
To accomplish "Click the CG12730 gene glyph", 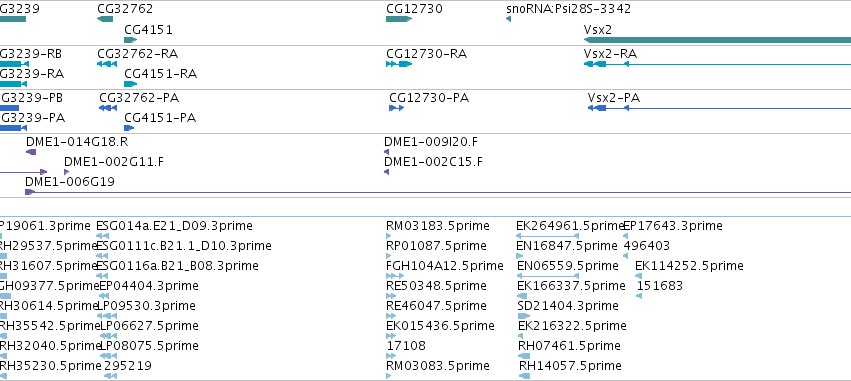I will (399, 19).
